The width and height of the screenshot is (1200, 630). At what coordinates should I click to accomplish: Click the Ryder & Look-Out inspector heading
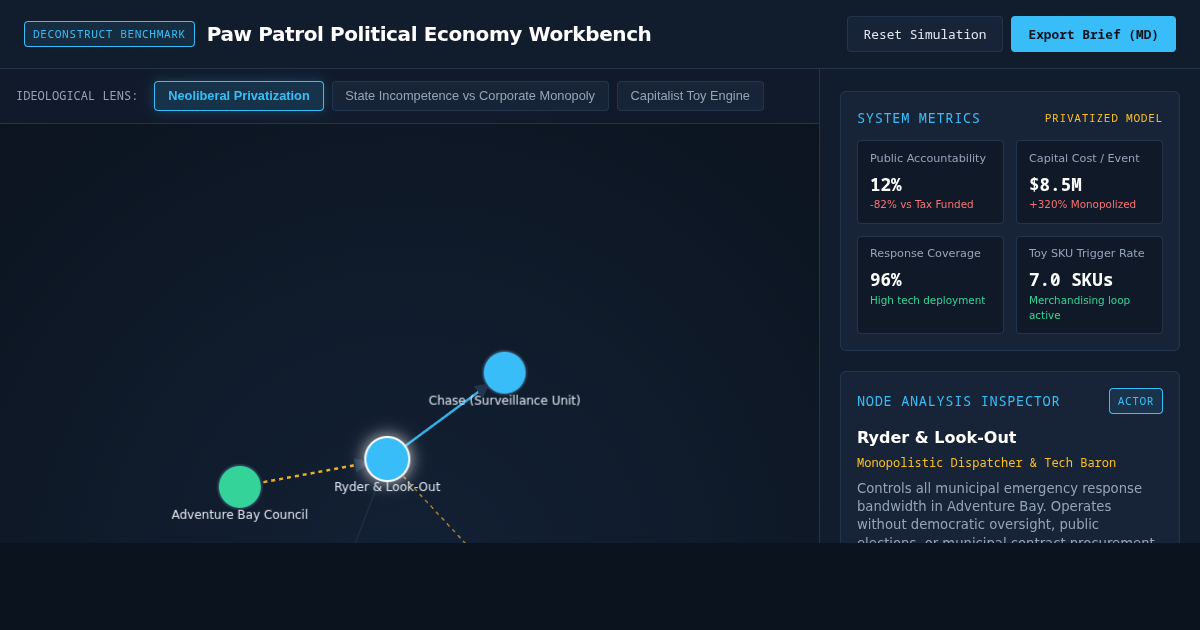point(936,437)
